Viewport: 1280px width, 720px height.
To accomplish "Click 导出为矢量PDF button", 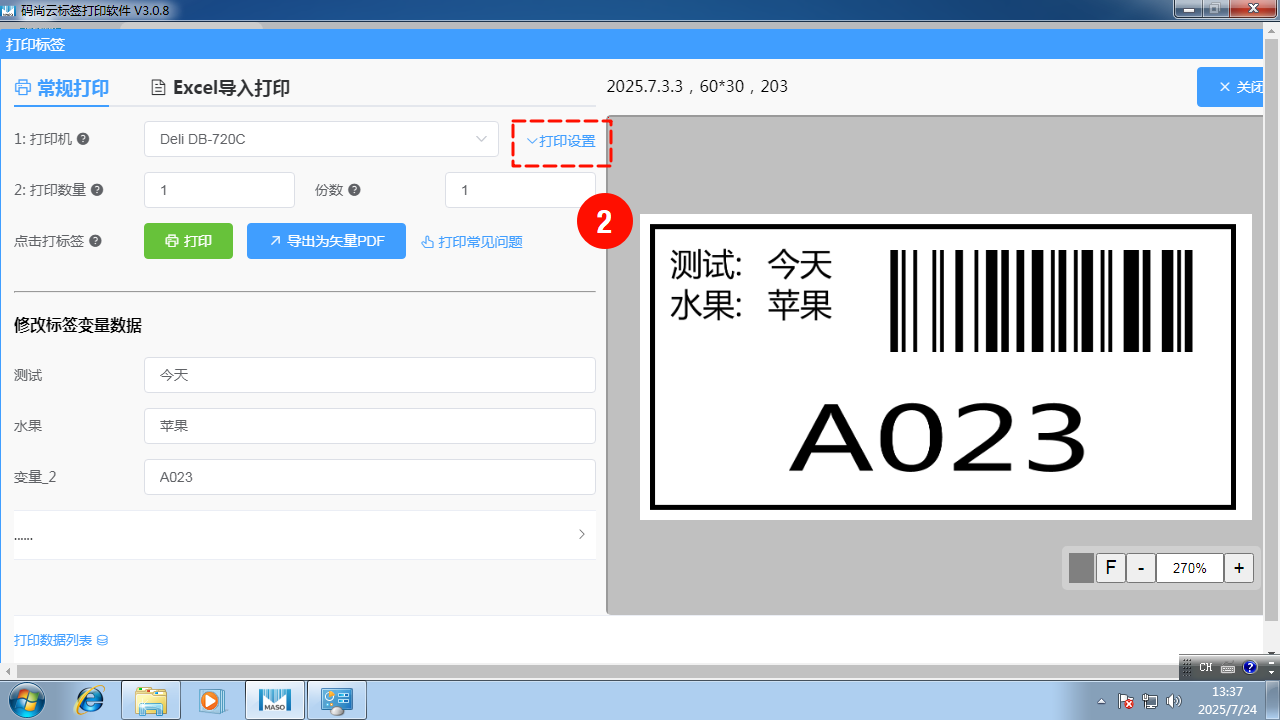I will [326, 241].
